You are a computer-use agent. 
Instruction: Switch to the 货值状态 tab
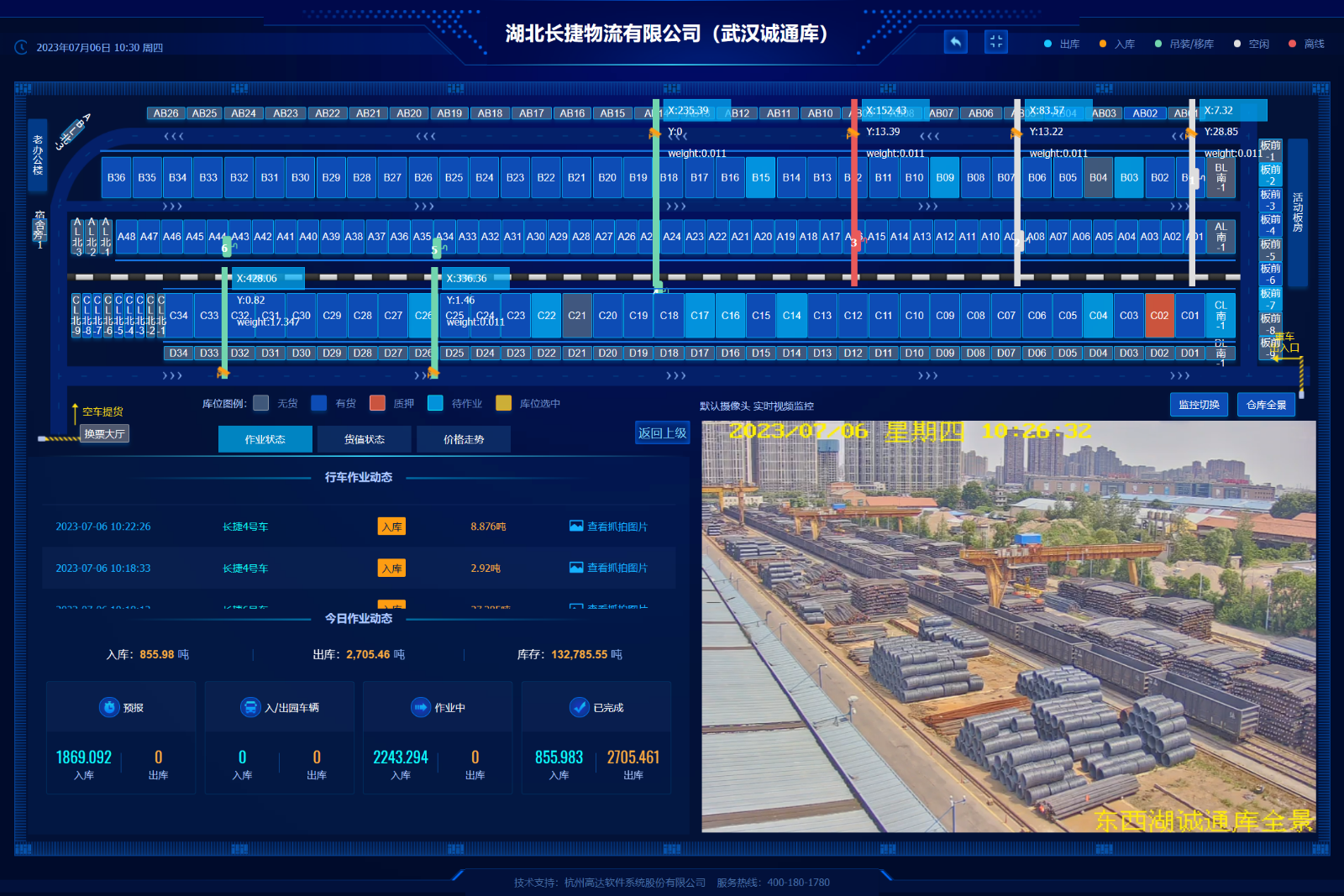click(x=364, y=439)
